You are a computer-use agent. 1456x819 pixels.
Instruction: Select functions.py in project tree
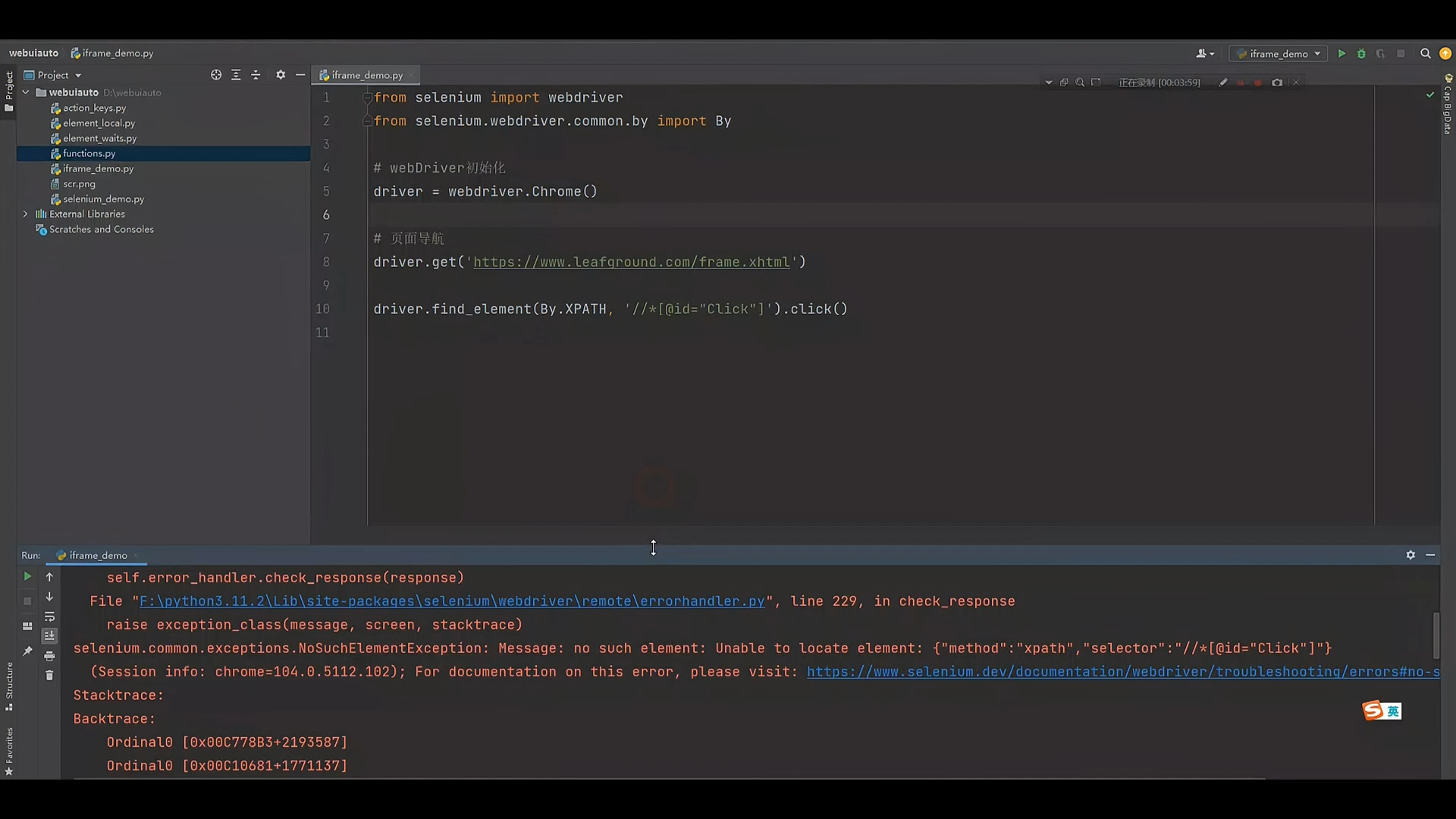[x=89, y=153]
